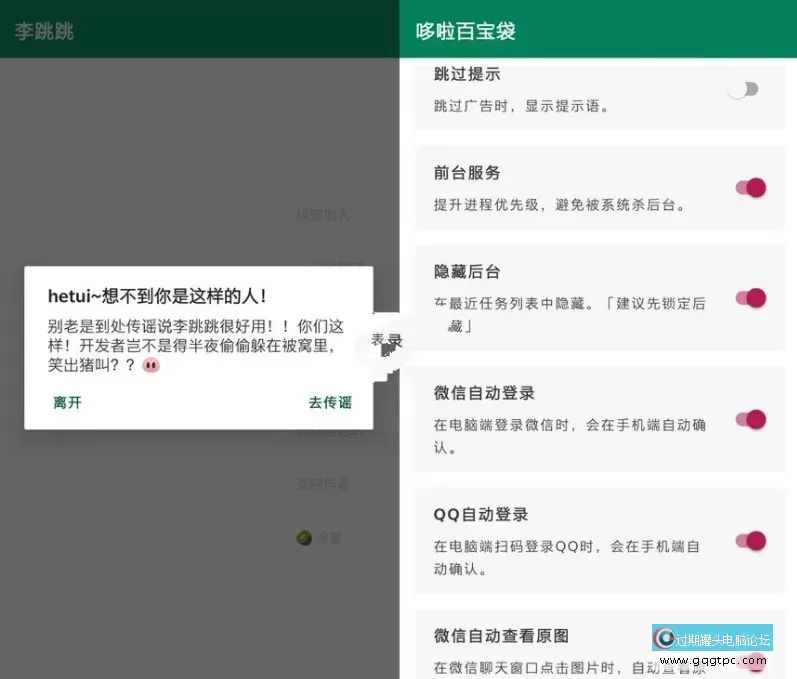Turn off the 前台服务 switch
797x679 pixels.
coord(751,188)
